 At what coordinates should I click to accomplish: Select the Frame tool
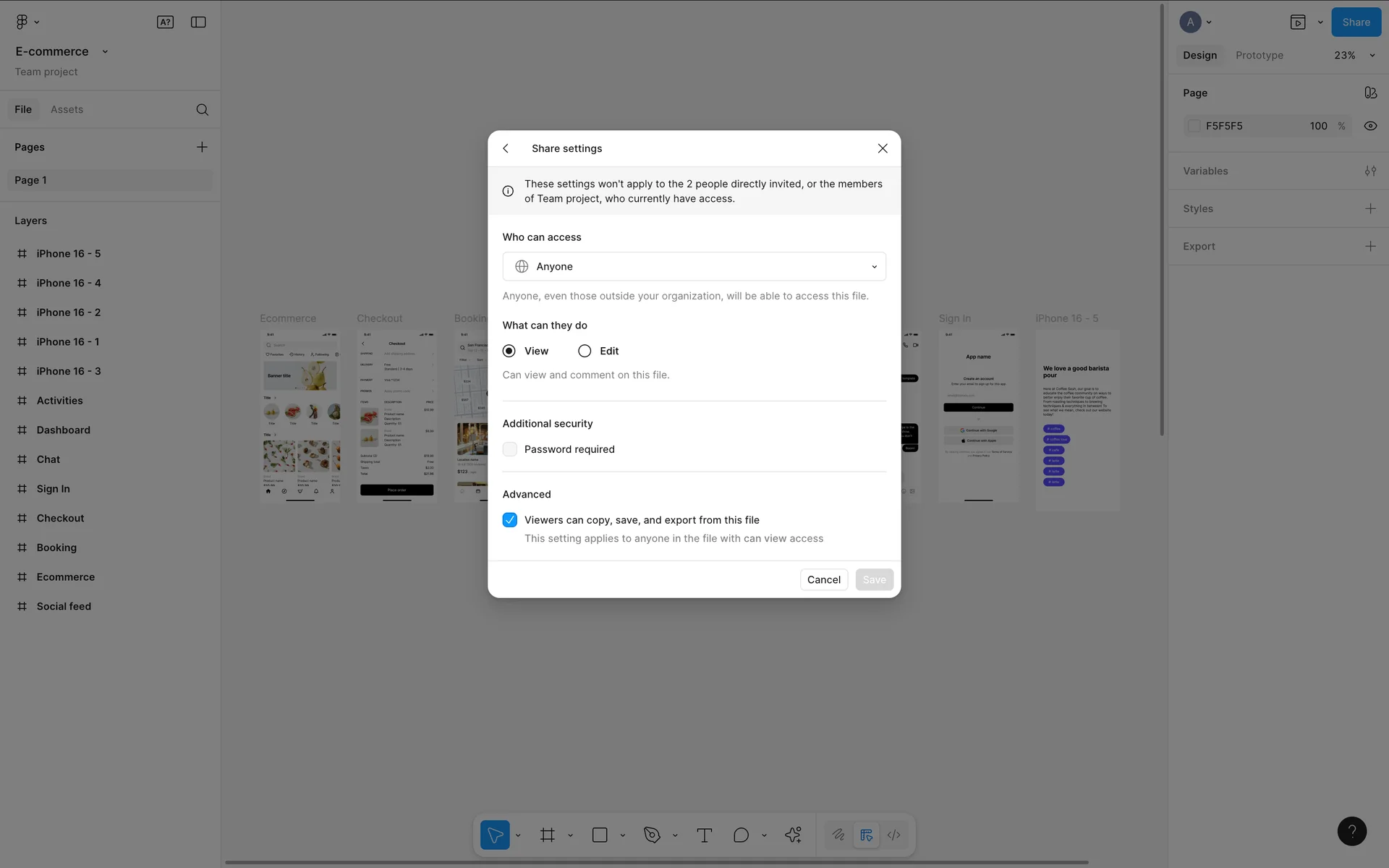click(x=548, y=835)
